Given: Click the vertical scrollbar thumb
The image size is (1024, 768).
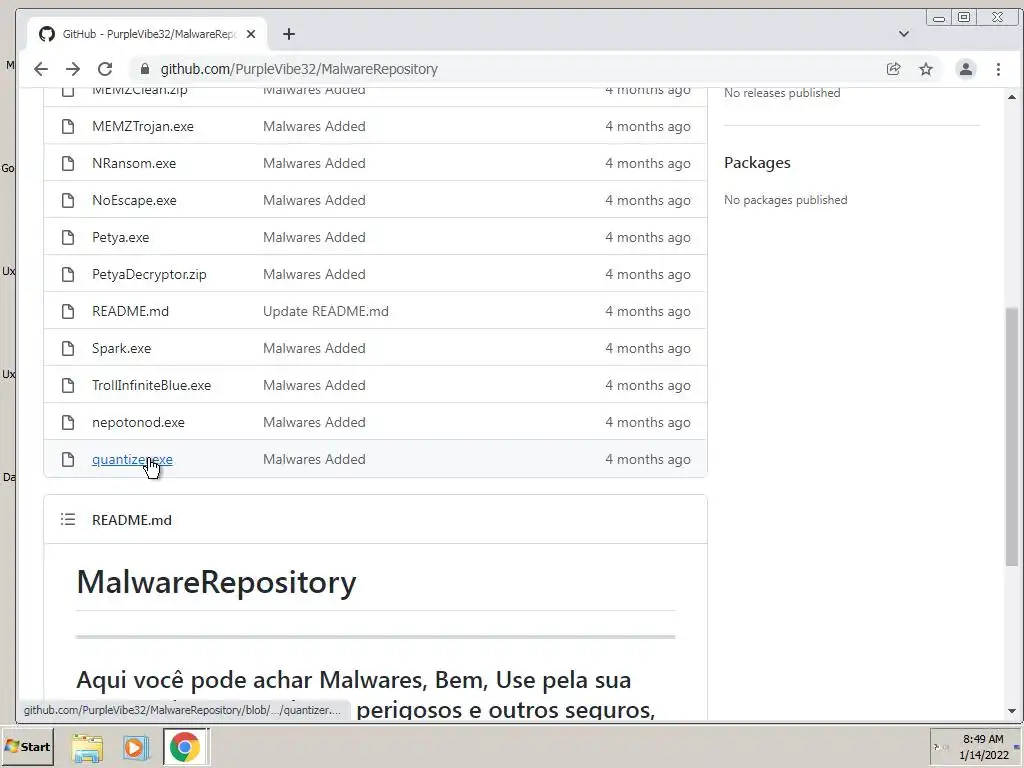Looking at the screenshot, I should pyautogui.click(x=1012, y=436).
